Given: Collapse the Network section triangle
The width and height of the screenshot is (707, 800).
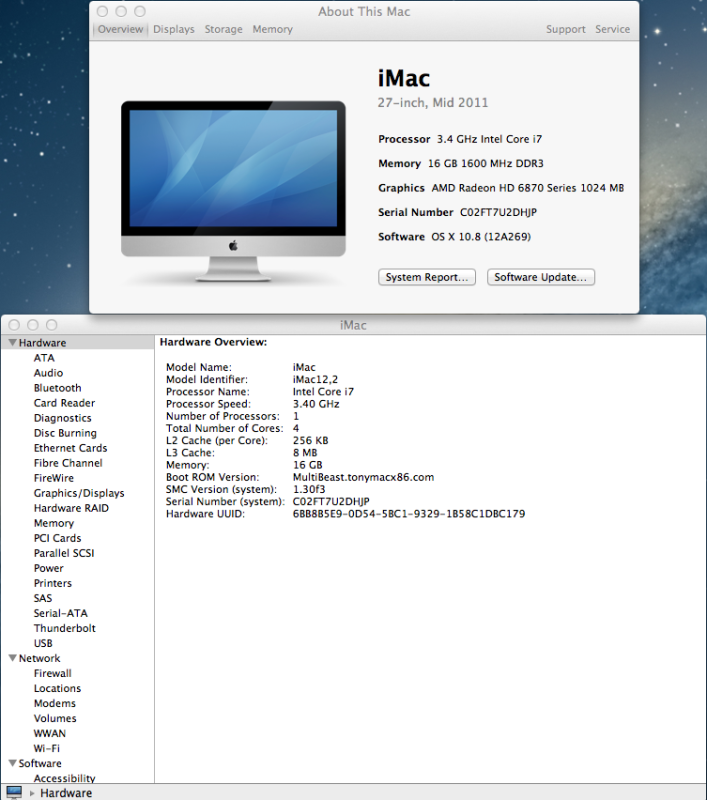Looking at the screenshot, I should pyautogui.click(x=13, y=658).
